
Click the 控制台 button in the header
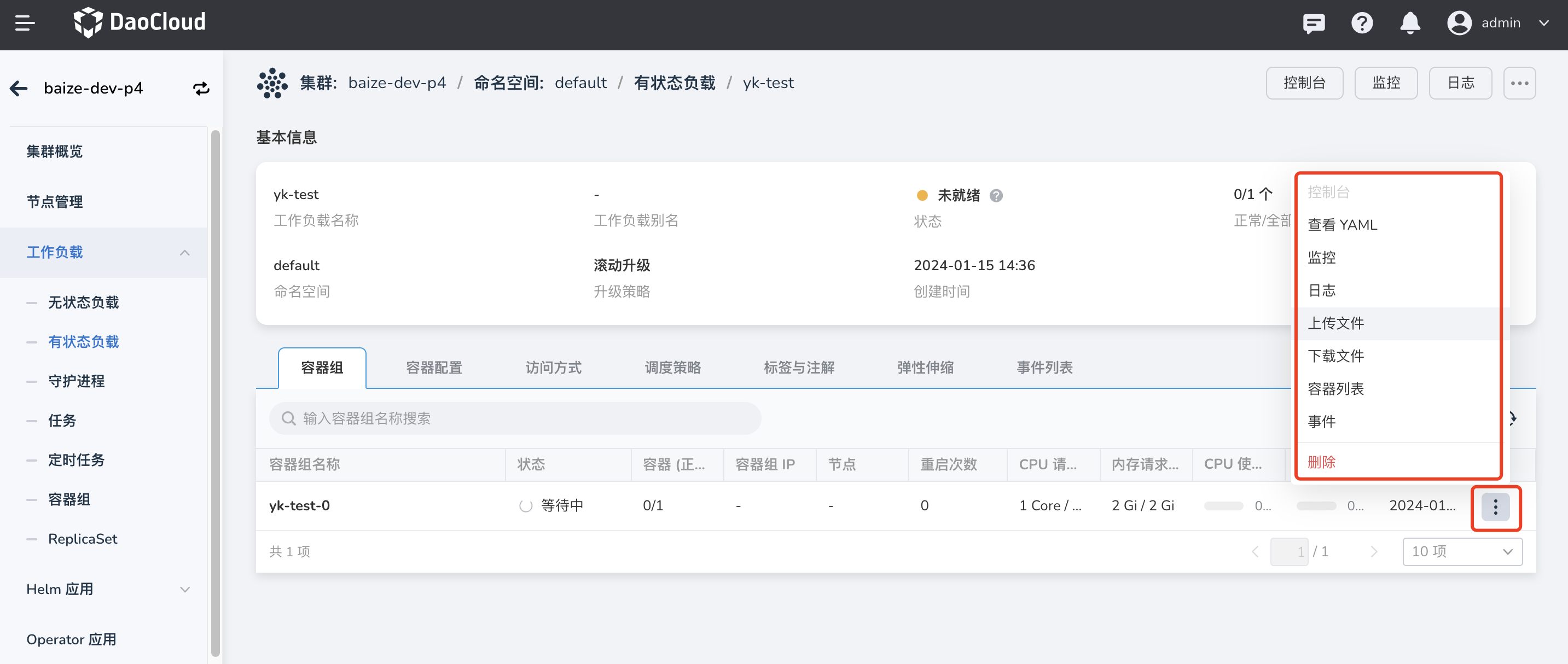[x=1304, y=83]
